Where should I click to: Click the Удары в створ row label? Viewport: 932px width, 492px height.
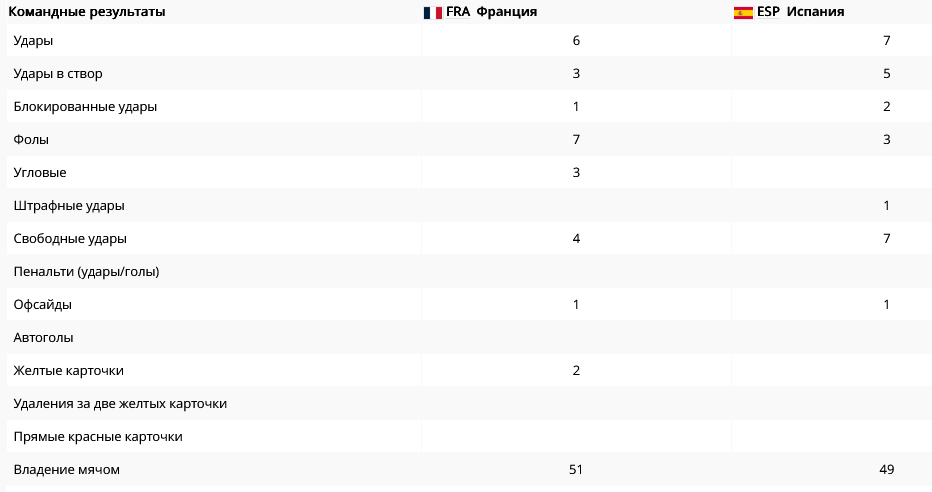(58, 74)
